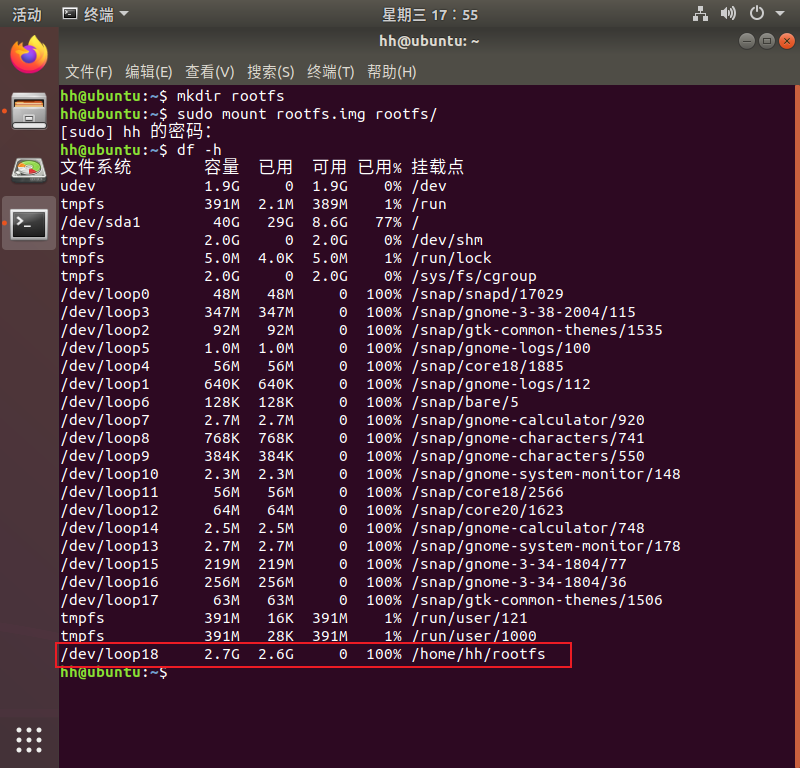Click the power icon in top bar
800x768 pixels.
(x=756, y=14)
